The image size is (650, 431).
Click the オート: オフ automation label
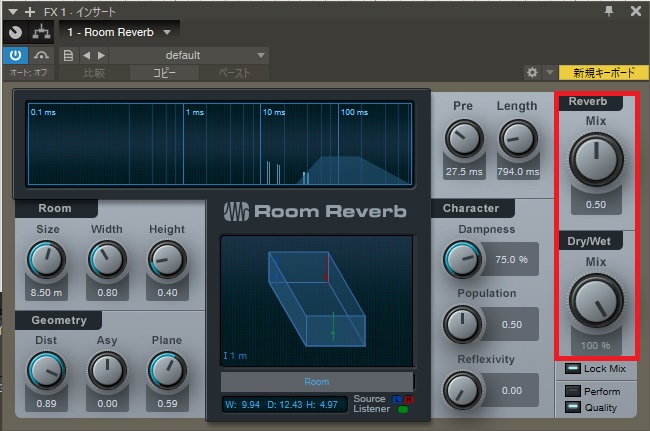[x=28, y=73]
